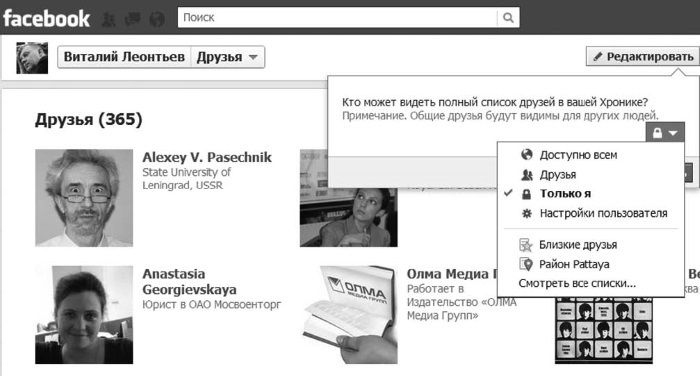
Task: Open Alexey V. Pasechnik profile link
Action: (207, 157)
